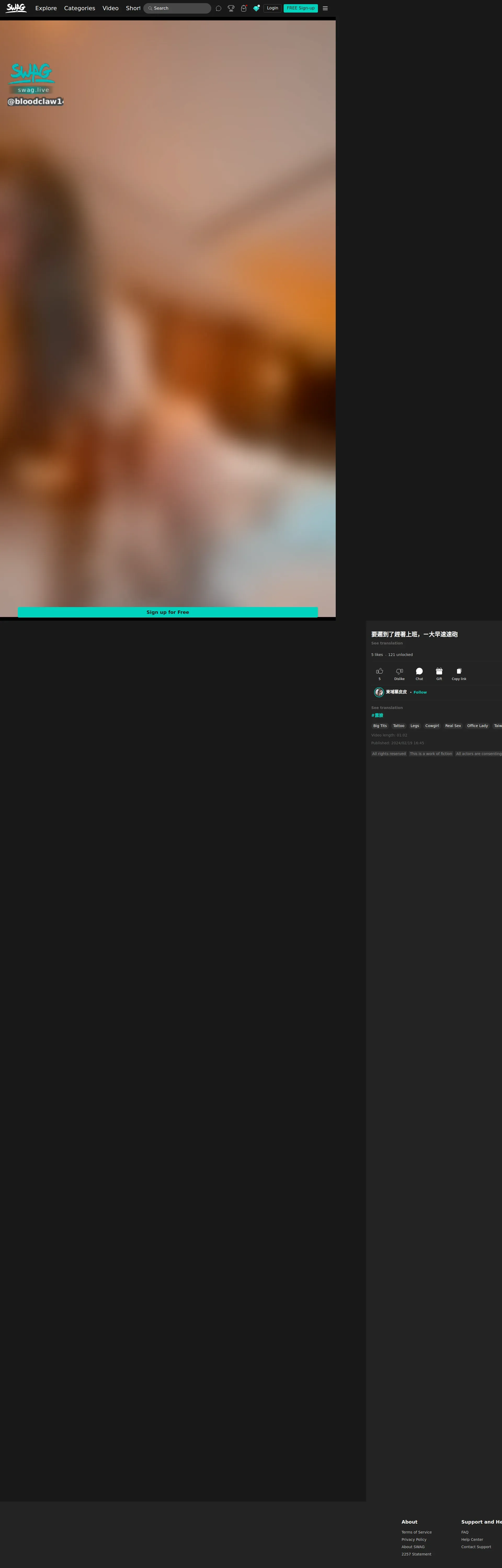Send a Gift via gift icon
The height and width of the screenshot is (1568, 502).
pos(439,671)
